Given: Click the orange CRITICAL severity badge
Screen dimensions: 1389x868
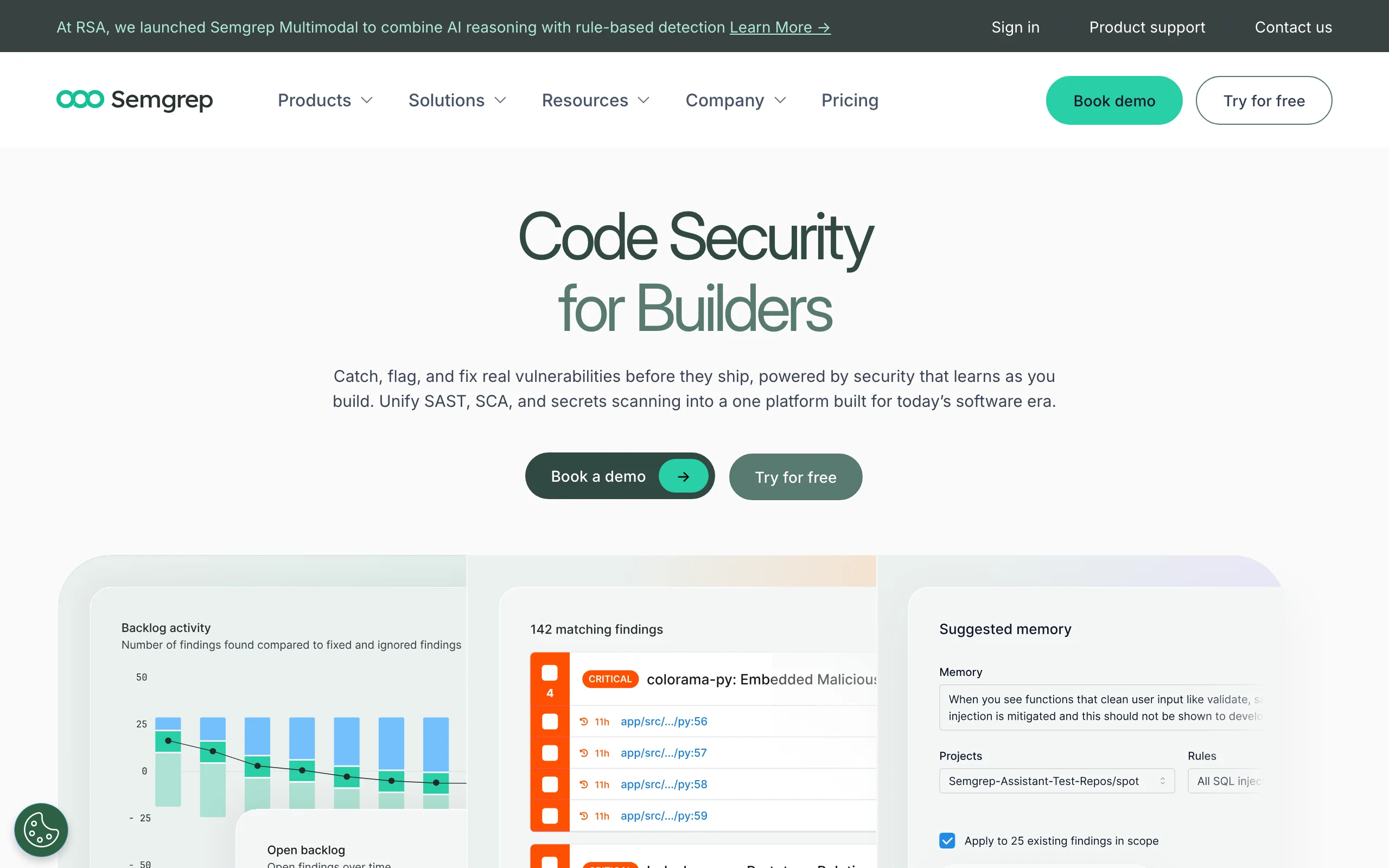Looking at the screenshot, I should [x=609, y=679].
